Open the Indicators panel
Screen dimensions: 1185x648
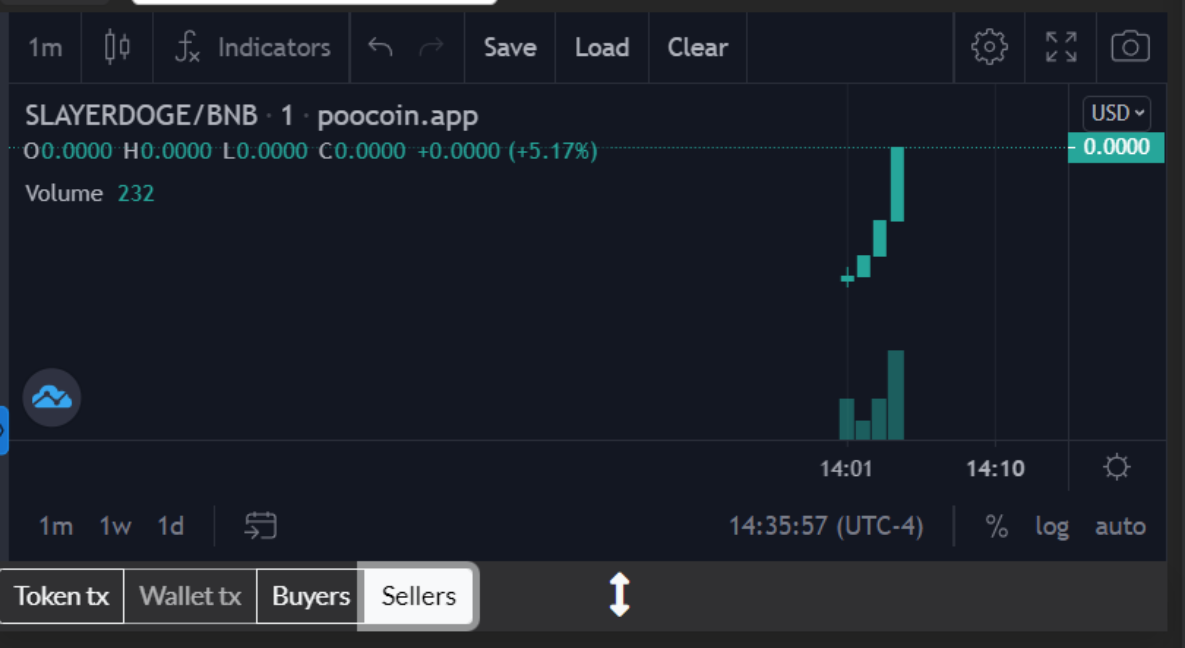[252, 47]
